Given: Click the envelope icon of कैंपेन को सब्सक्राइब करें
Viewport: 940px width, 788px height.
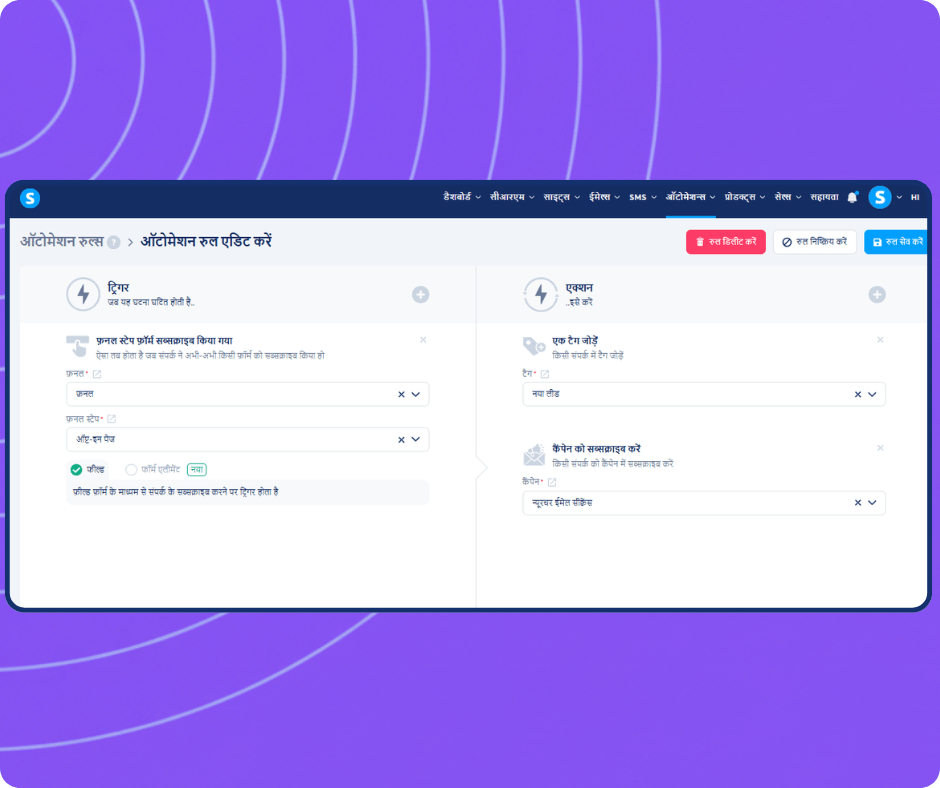Looking at the screenshot, I should point(534,455).
